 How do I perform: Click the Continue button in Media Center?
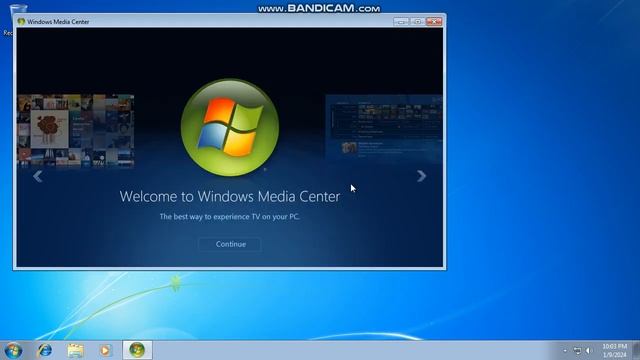[230, 244]
